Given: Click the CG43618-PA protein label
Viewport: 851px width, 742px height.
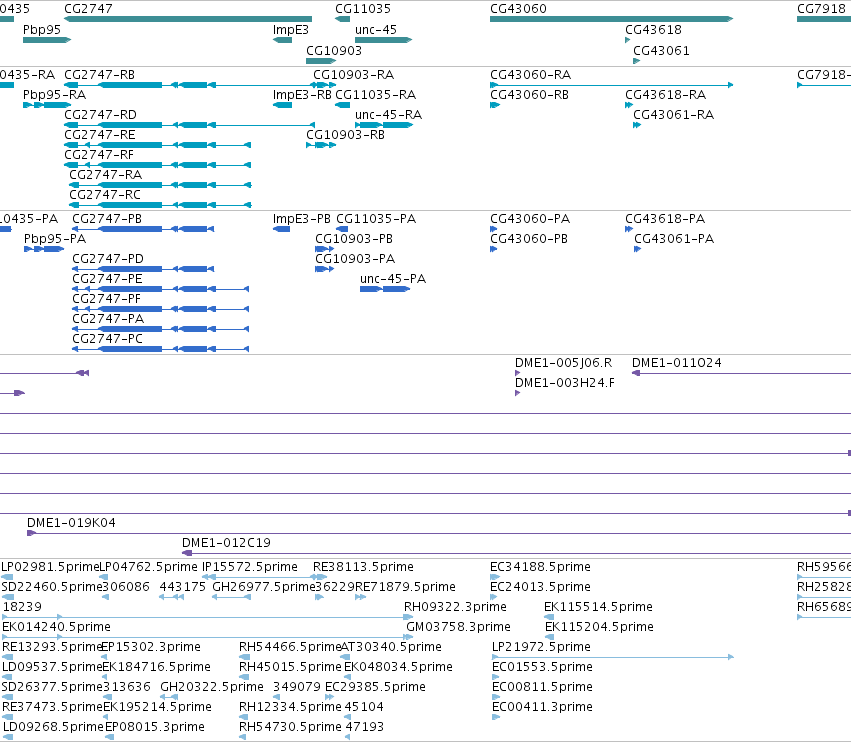Looking at the screenshot, I should pos(665,219).
